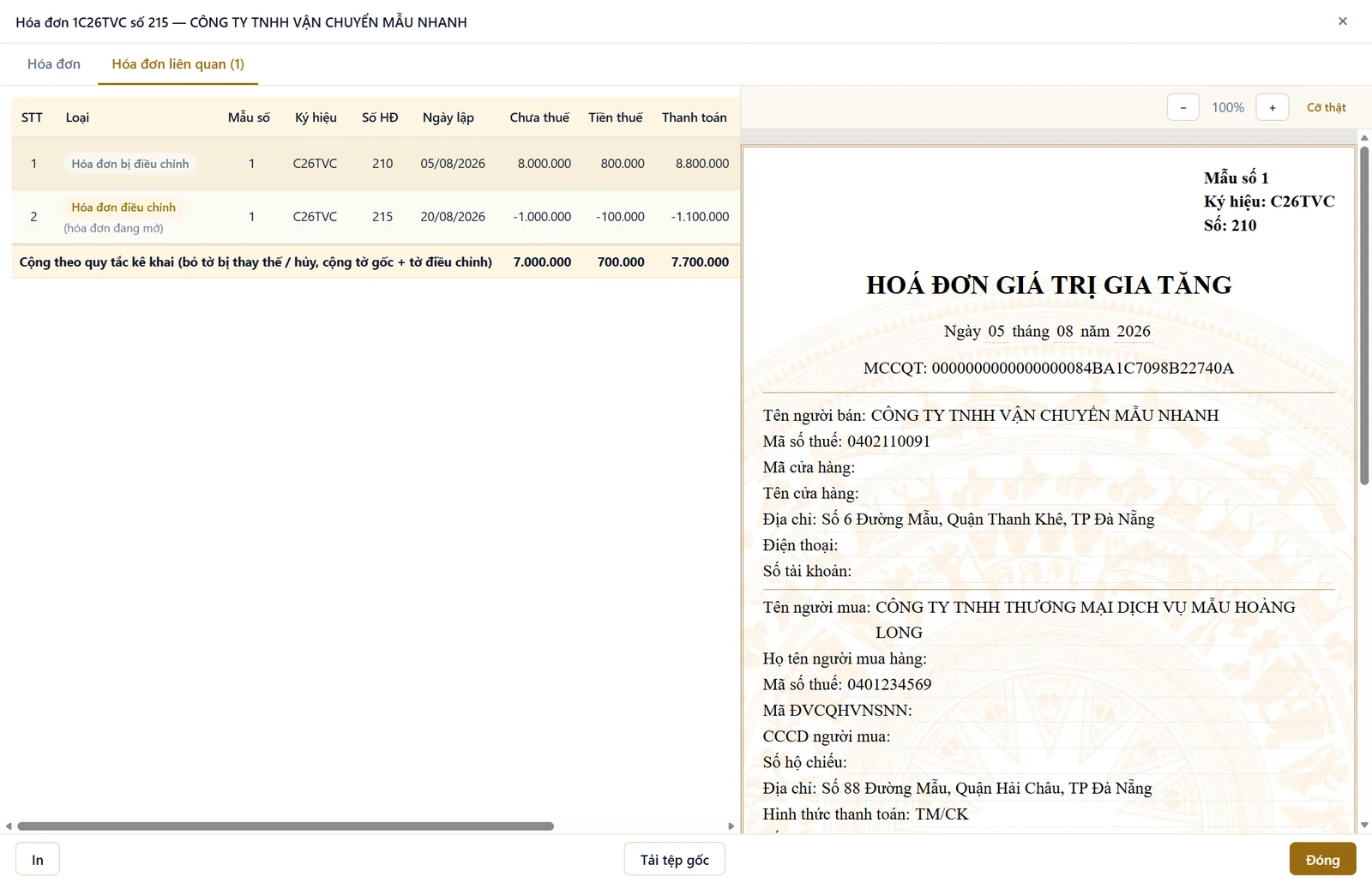The image size is (1372, 883).
Task: Click the Thanh toán column header
Action: pos(694,117)
